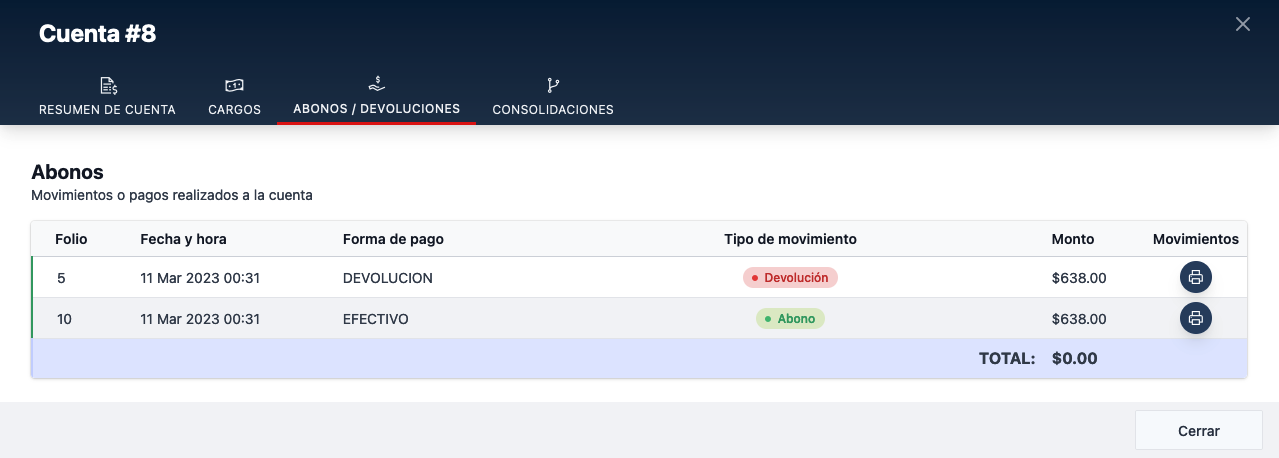
Task: Select the Abonos / Devoluciones tab label
Action: [x=376, y=108]
